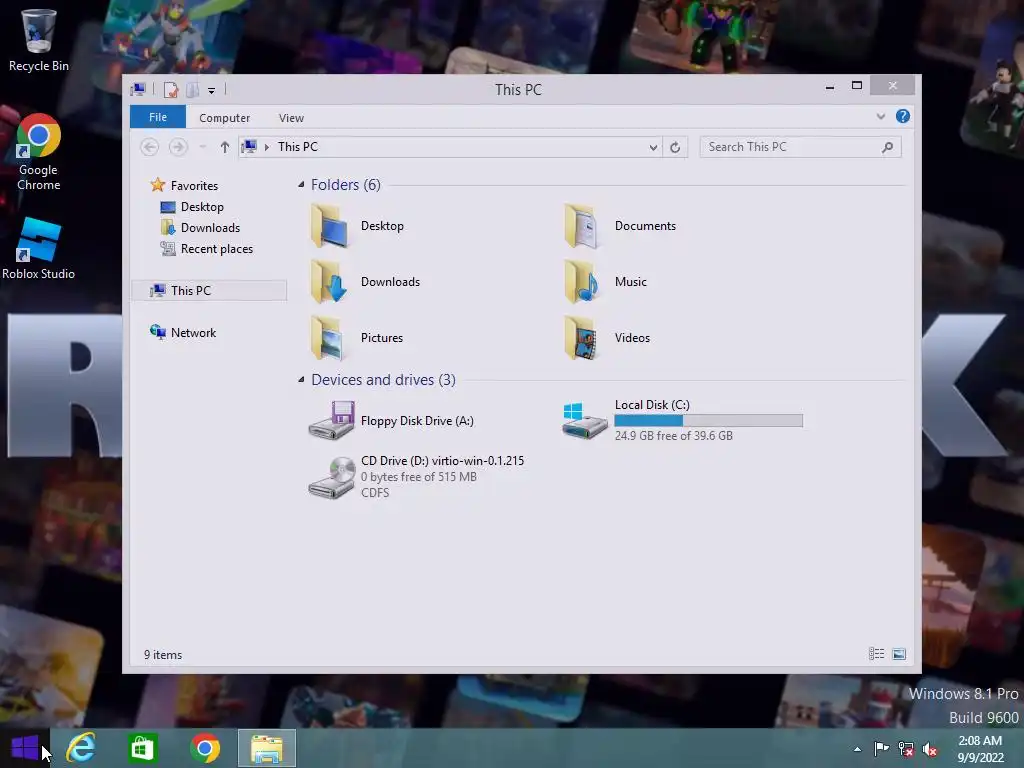Open Internet Explorer from the taskbar
This screenshot has height=768, width=1024.
(82, 748)
